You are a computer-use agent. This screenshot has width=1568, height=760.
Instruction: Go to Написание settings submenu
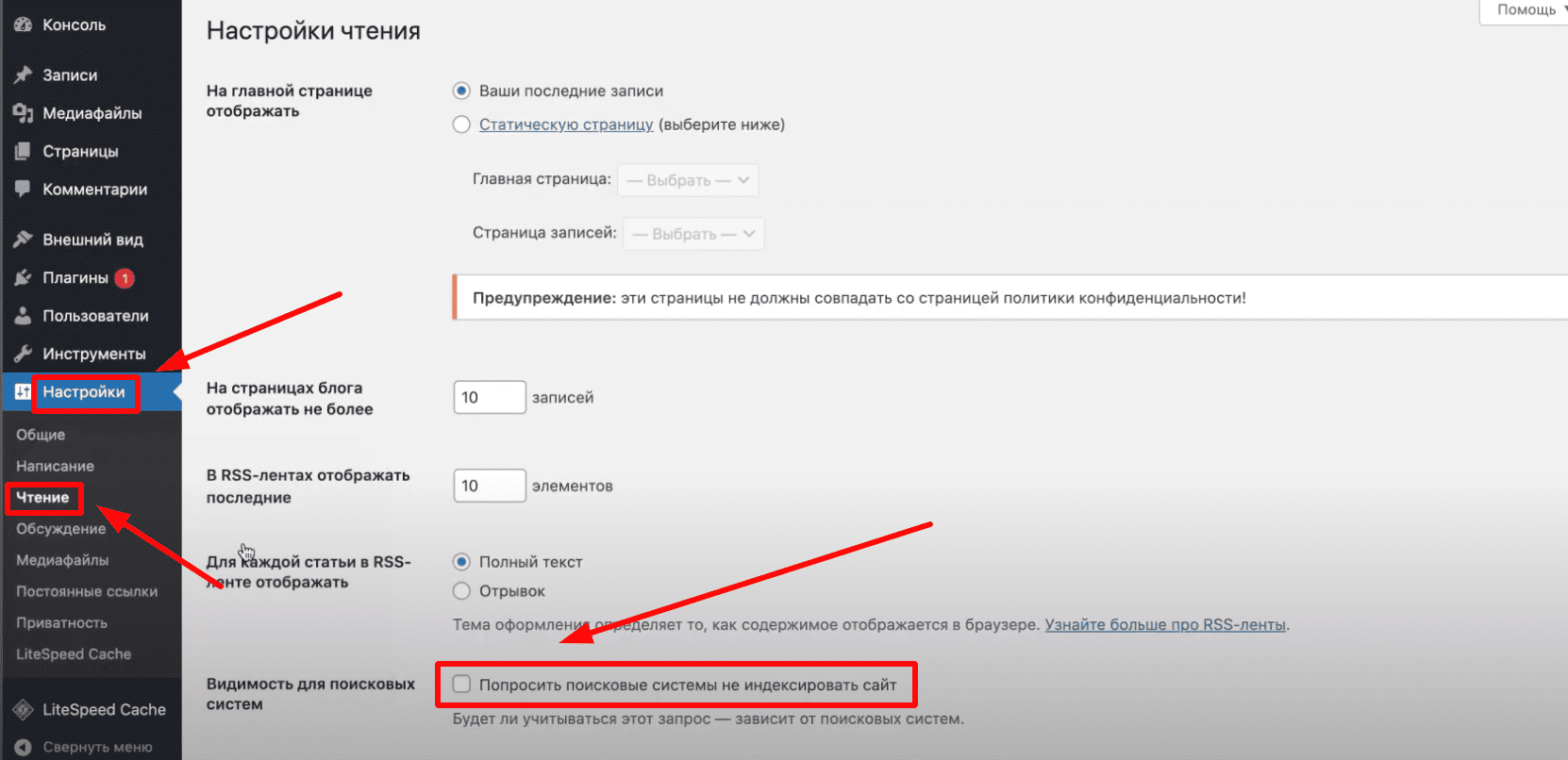(55, 466)
